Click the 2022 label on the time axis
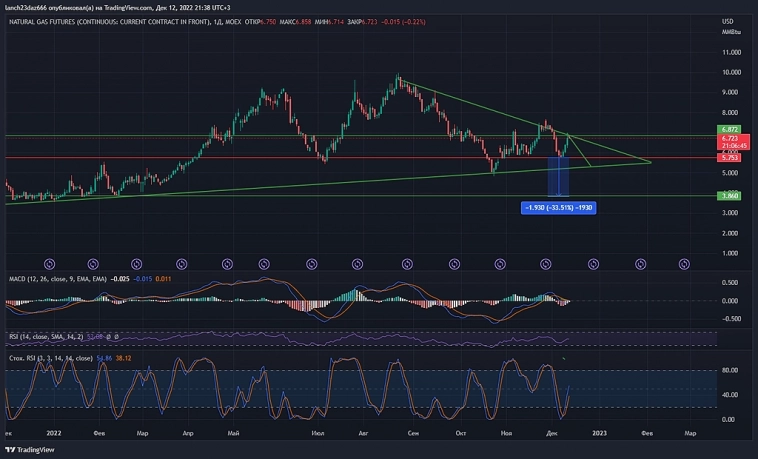This screenshot has height=459, width=758. click(x=54, y=434)
